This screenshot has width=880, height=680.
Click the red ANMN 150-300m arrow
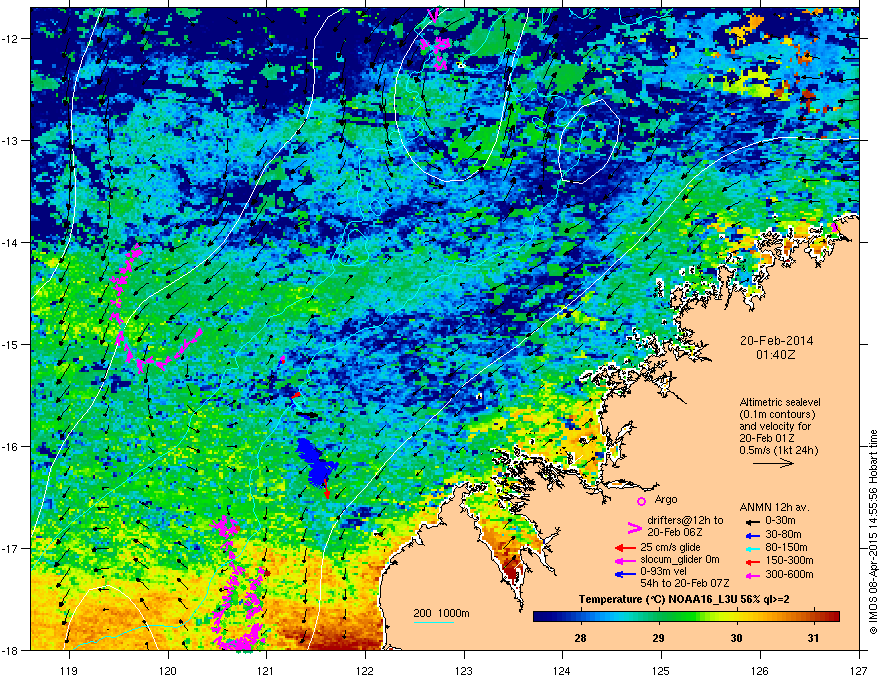pyautogui.click(x=753, y=561)
